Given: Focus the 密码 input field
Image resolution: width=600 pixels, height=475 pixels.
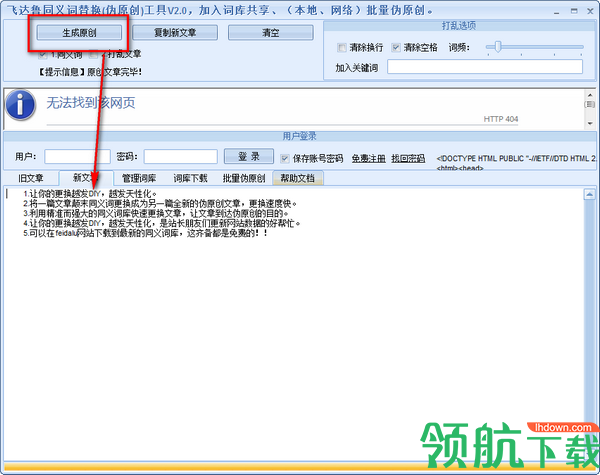Looking at the screenshot, I should pos(181,156).
